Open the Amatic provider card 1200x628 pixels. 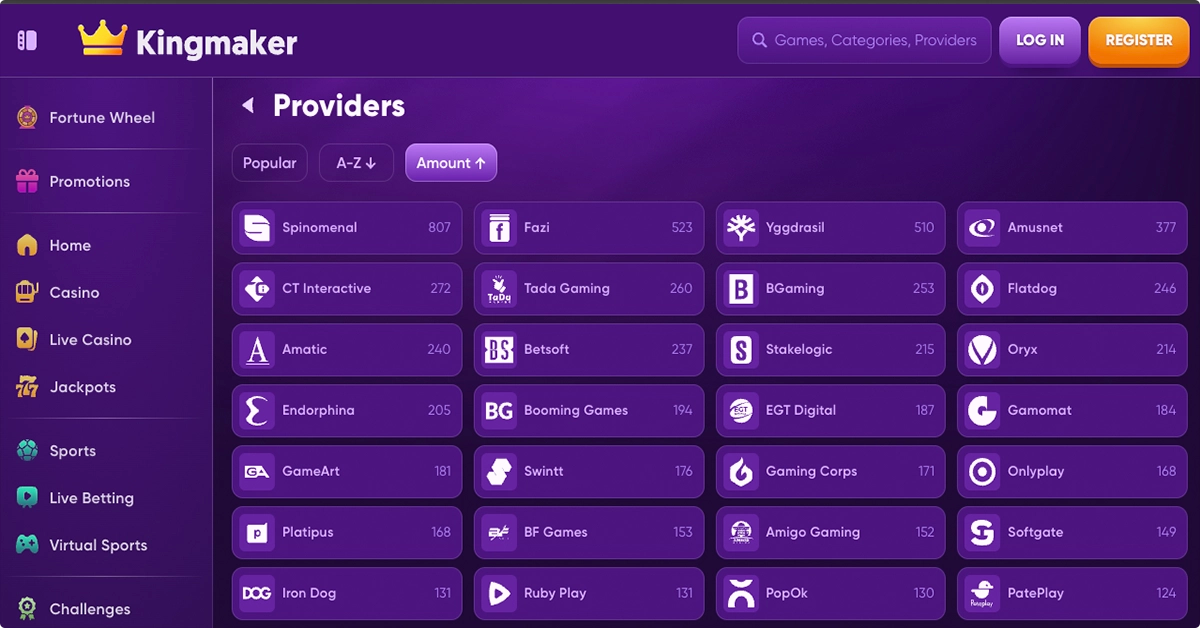pyautogui.click(x=347, y=349)
